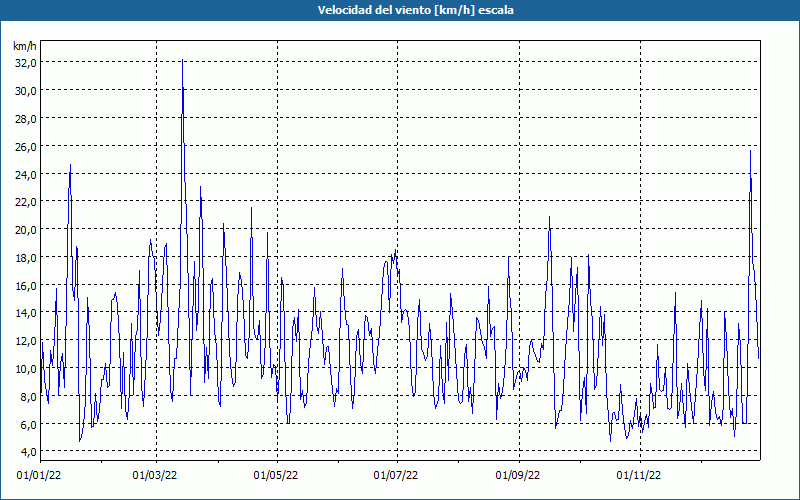Image resolution: width=800 pixels, height=500 pixels.
Task: Select the 6,0 y-axis label
Action: point(28,426)
